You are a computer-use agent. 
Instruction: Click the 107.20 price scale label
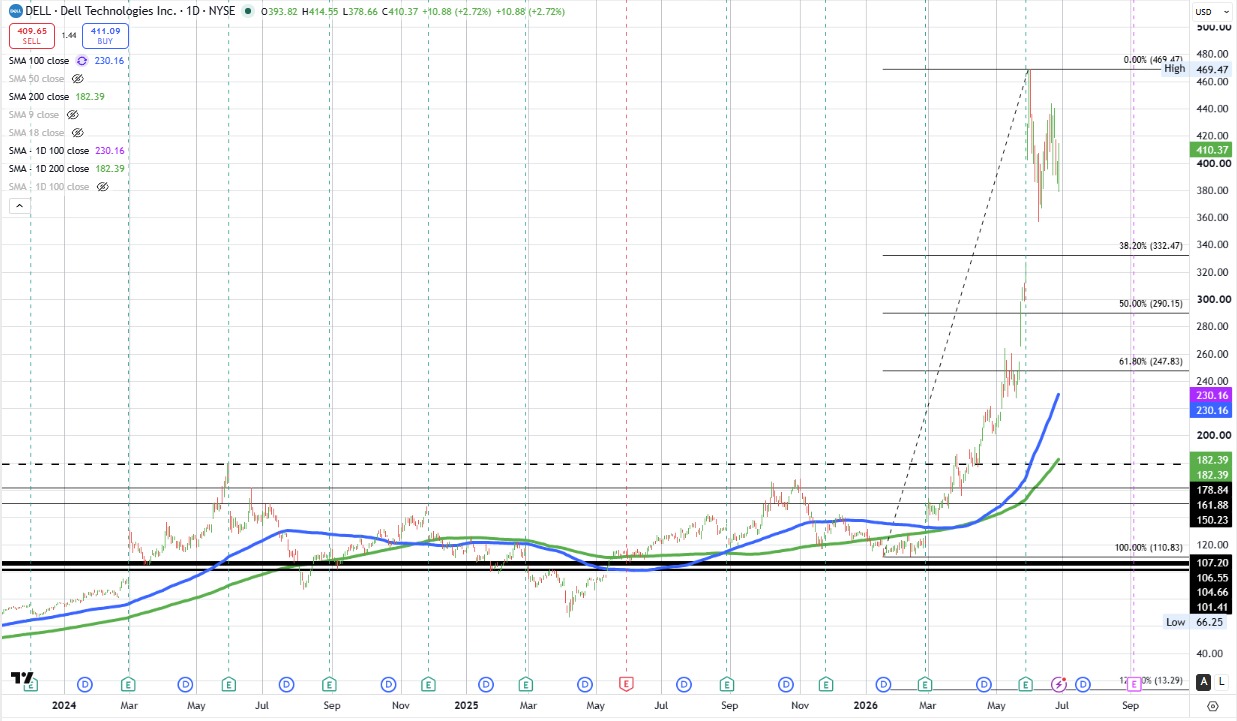1211,563
